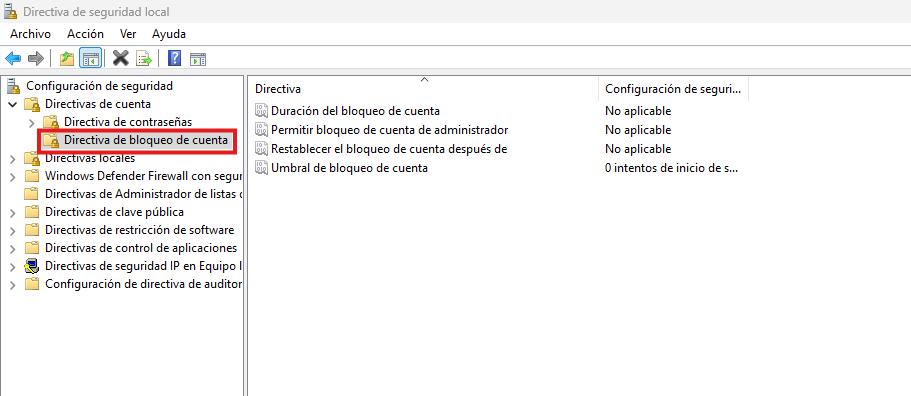Select Duración del bloqueo de cuenta row
The height and width of the screenshot is (396, 911).
(355, 110)
